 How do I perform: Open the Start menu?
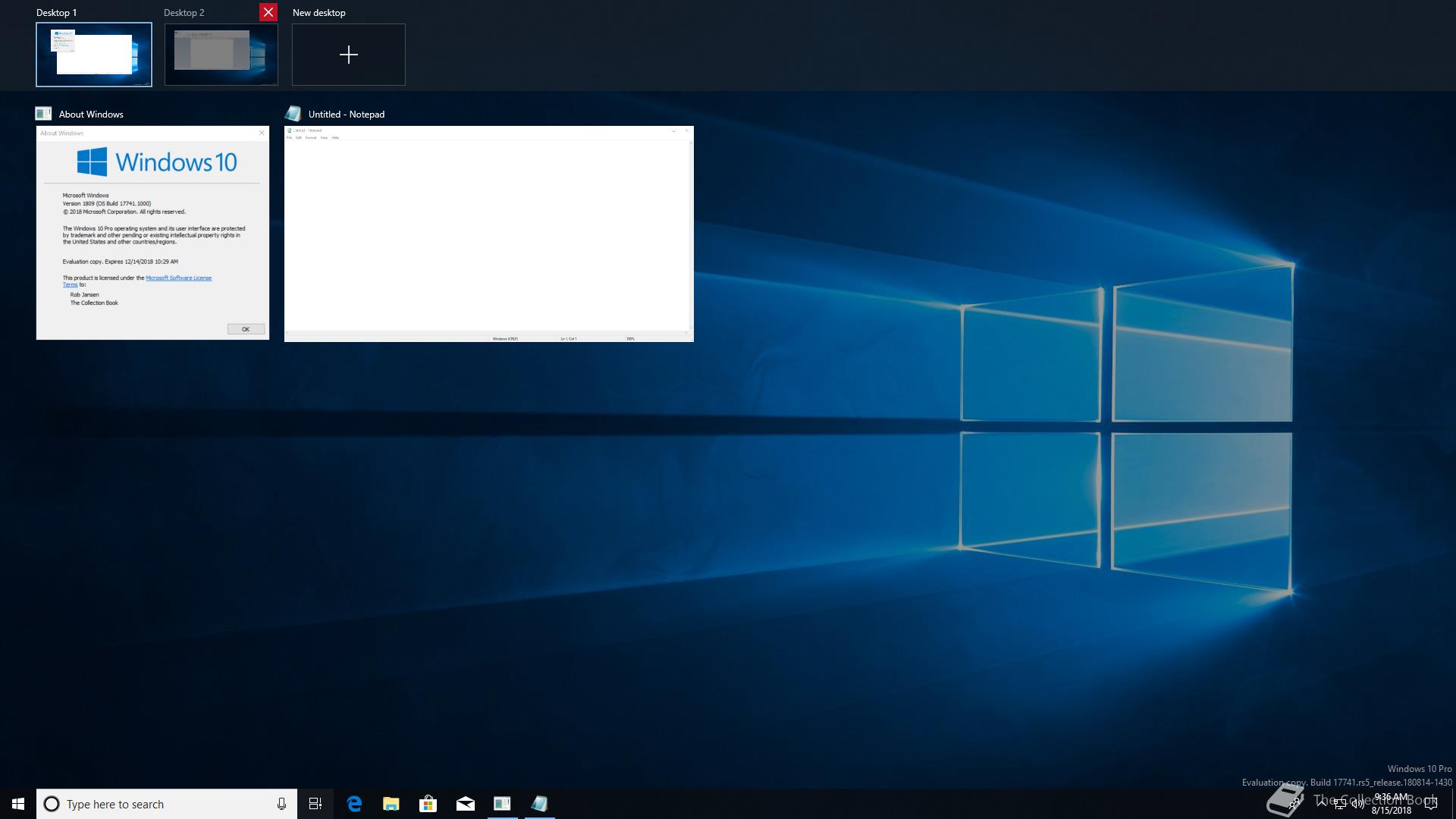click(18, 804)
